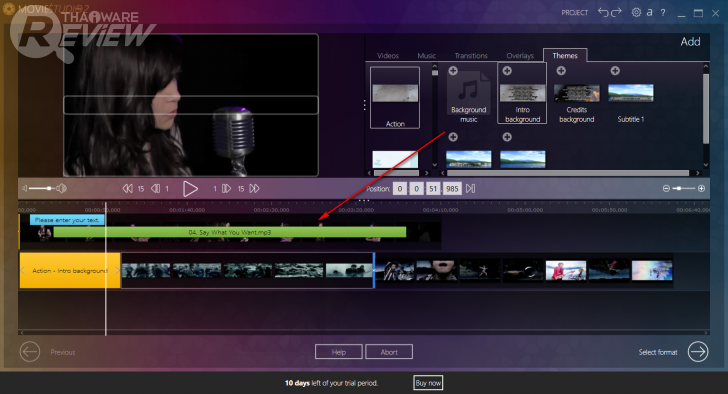This screenshot has width=728, height=394.
Task: Switch to the Transitions tab
Action: (471, 56)
